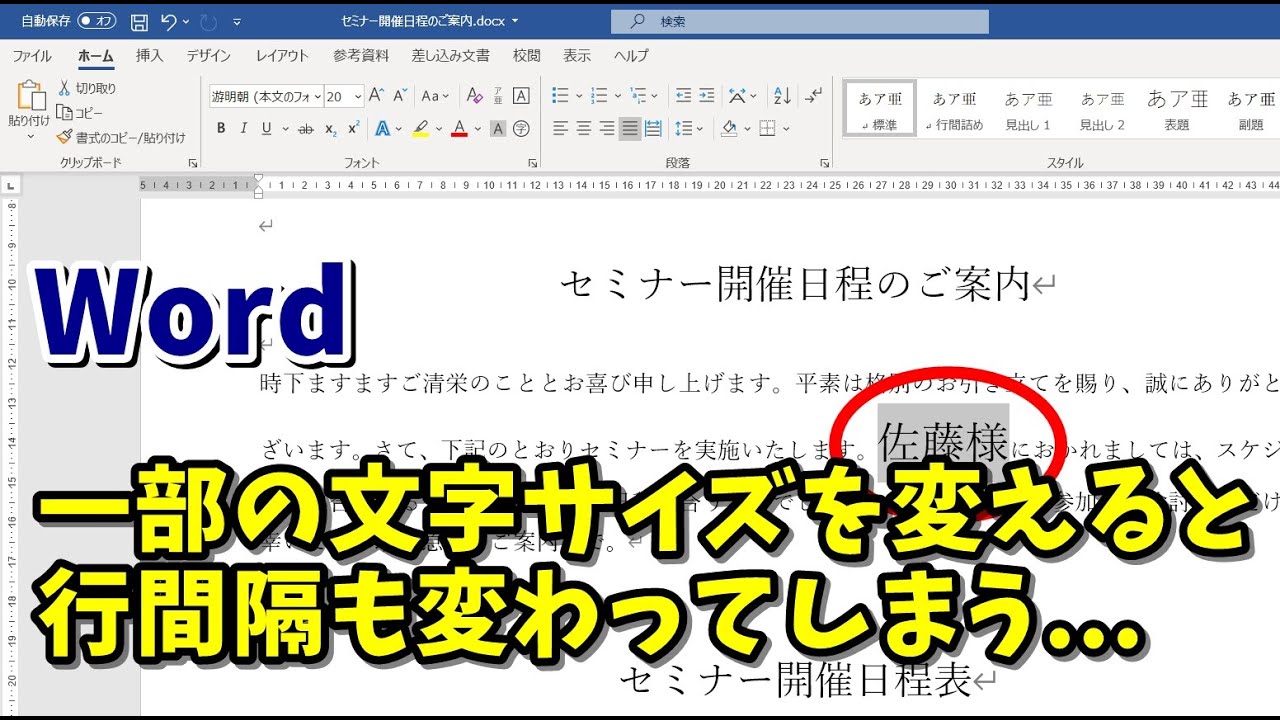The width and height of the screenshot is (1280, 720).
Task: Apply red font color
Action: 459,128
